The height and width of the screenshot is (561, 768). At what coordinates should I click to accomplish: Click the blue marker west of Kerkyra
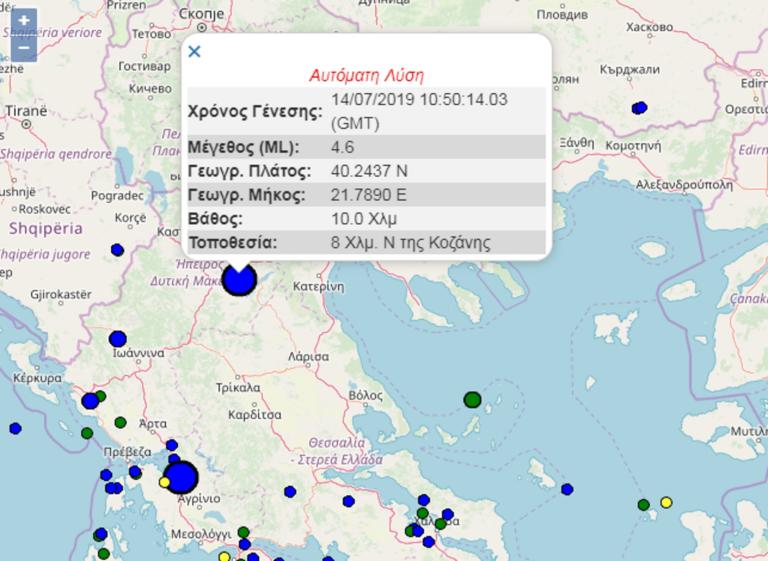pyautogui.click(x=15, y=428)
